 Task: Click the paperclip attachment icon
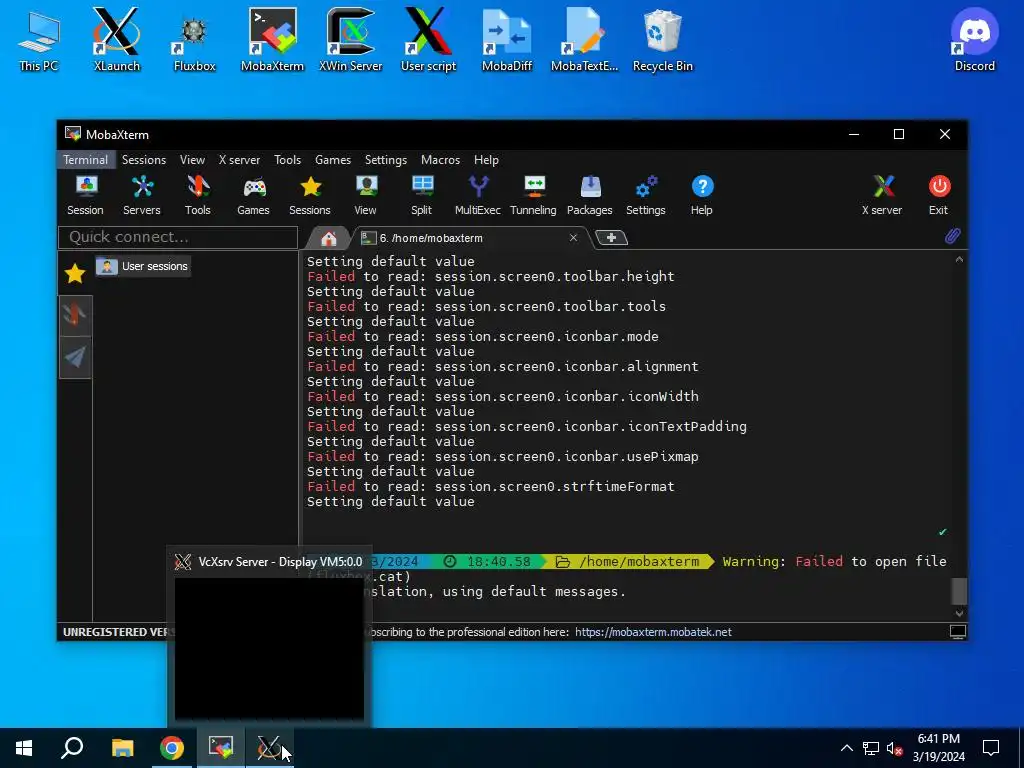[952, 236]
